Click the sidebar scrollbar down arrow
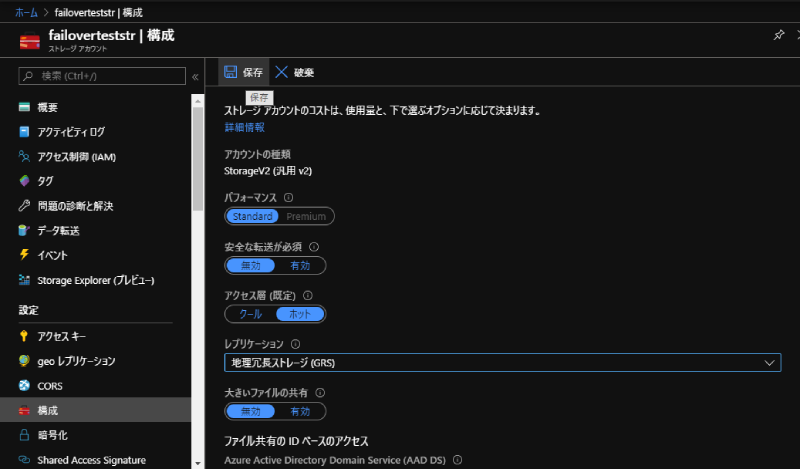The image size is (800, 469). [x=198, y=463]
